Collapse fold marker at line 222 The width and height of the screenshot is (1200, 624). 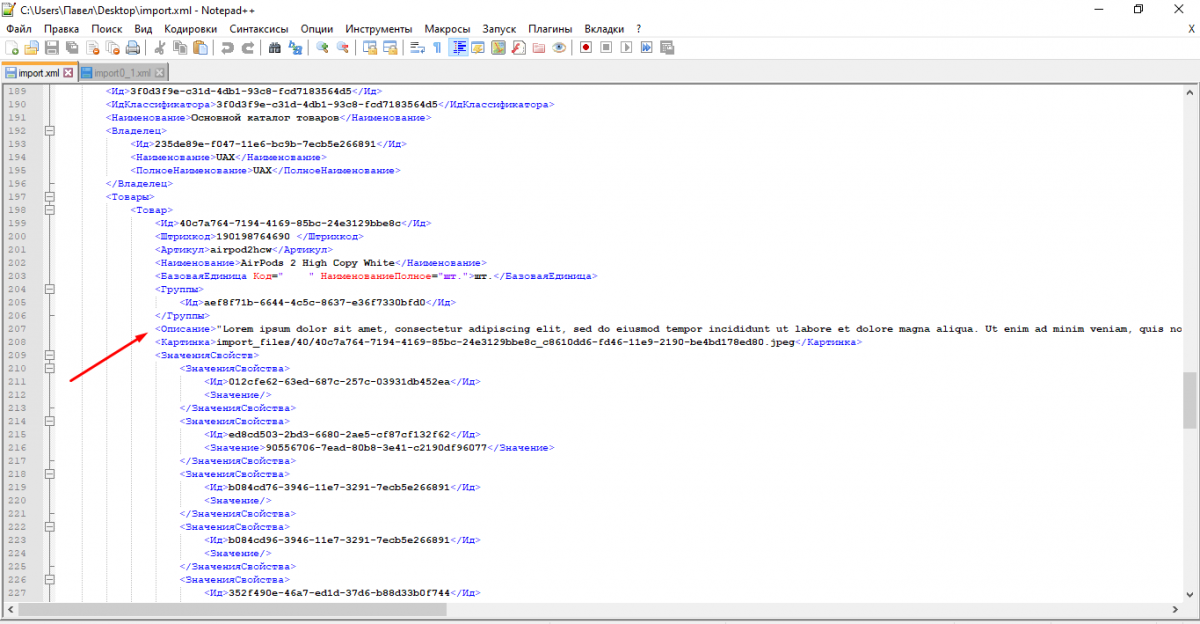pyautogui.click(x=47, y=526)
